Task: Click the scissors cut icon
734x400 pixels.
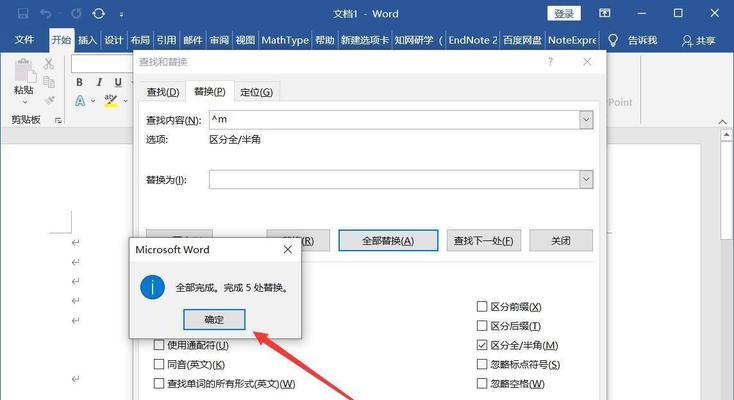Action: [49, 64]
